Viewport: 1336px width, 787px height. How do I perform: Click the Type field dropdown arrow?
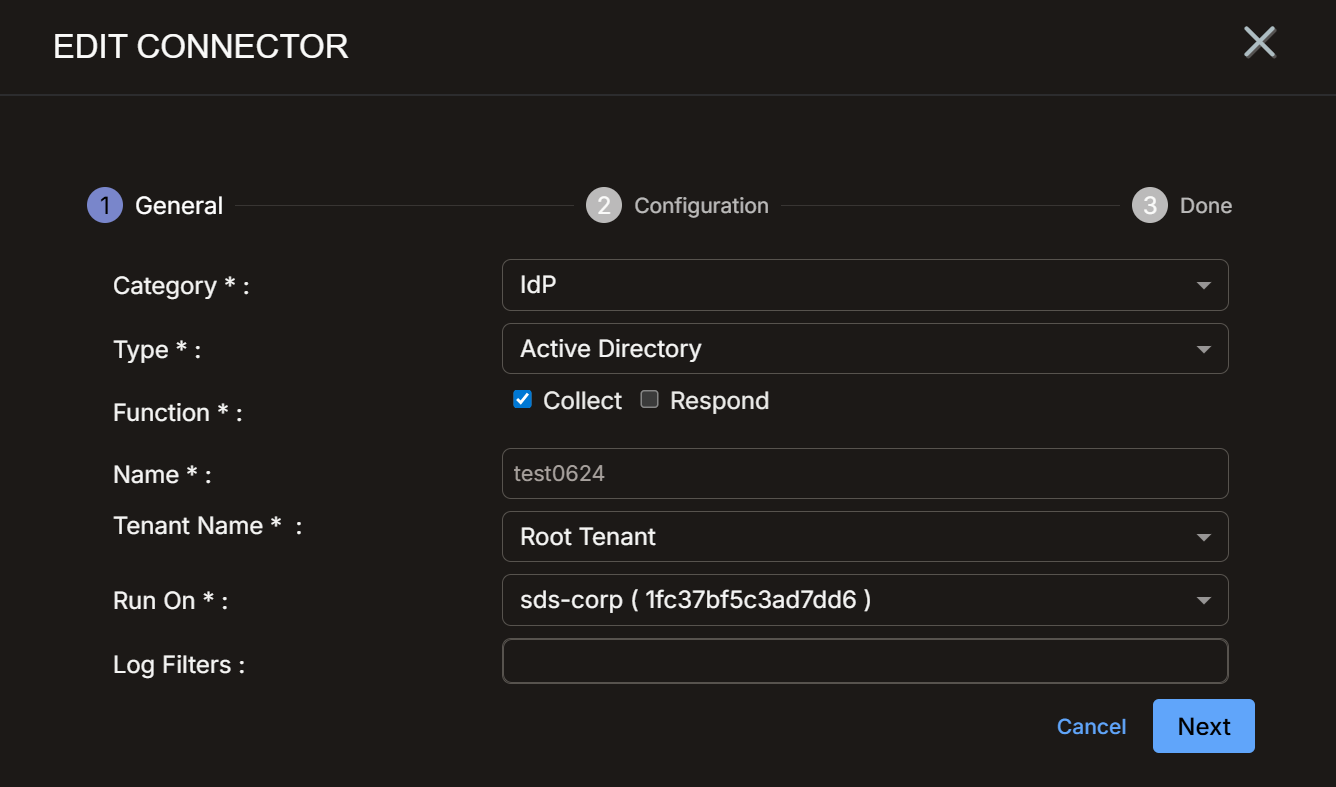pyautogui.click(x=1203, y=350)
